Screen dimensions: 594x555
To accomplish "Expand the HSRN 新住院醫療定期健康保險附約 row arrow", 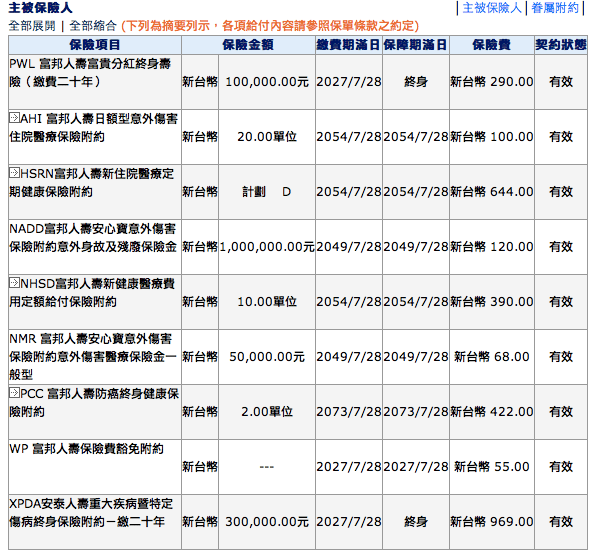I will (14, 173).
